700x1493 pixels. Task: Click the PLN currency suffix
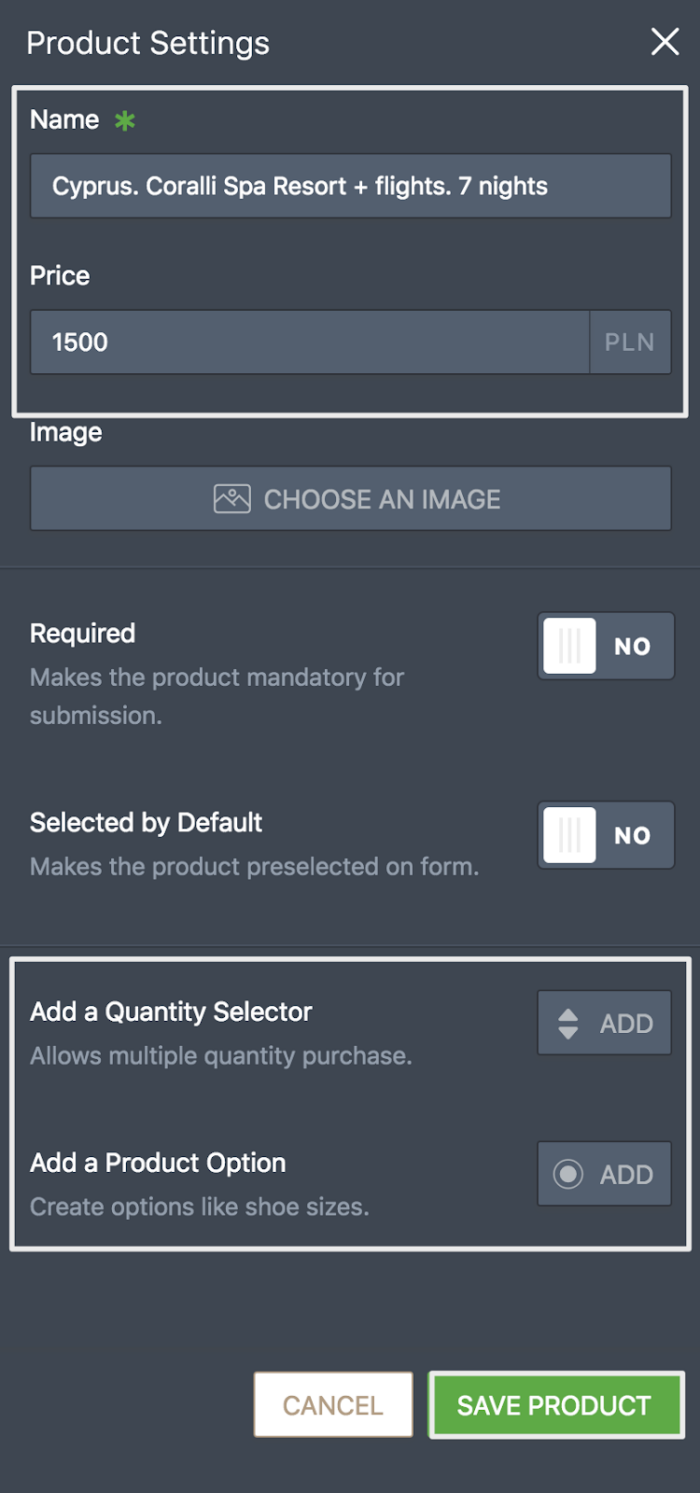[x=630, y=342]
